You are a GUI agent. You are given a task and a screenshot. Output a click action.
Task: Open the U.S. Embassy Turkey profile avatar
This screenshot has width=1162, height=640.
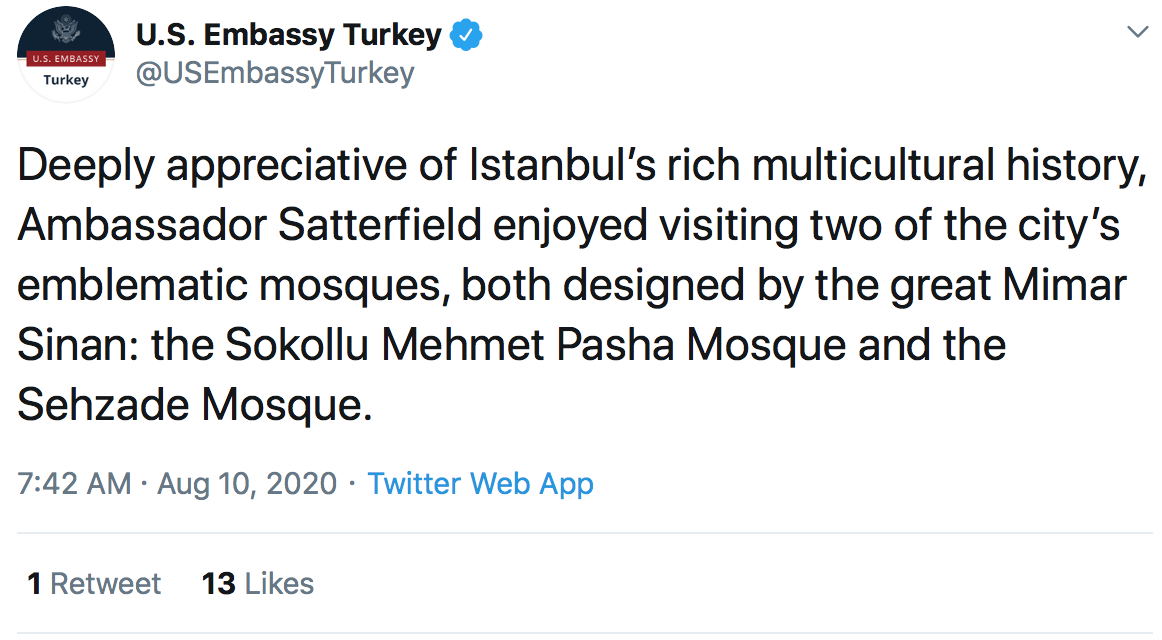(x=67, y=55)
